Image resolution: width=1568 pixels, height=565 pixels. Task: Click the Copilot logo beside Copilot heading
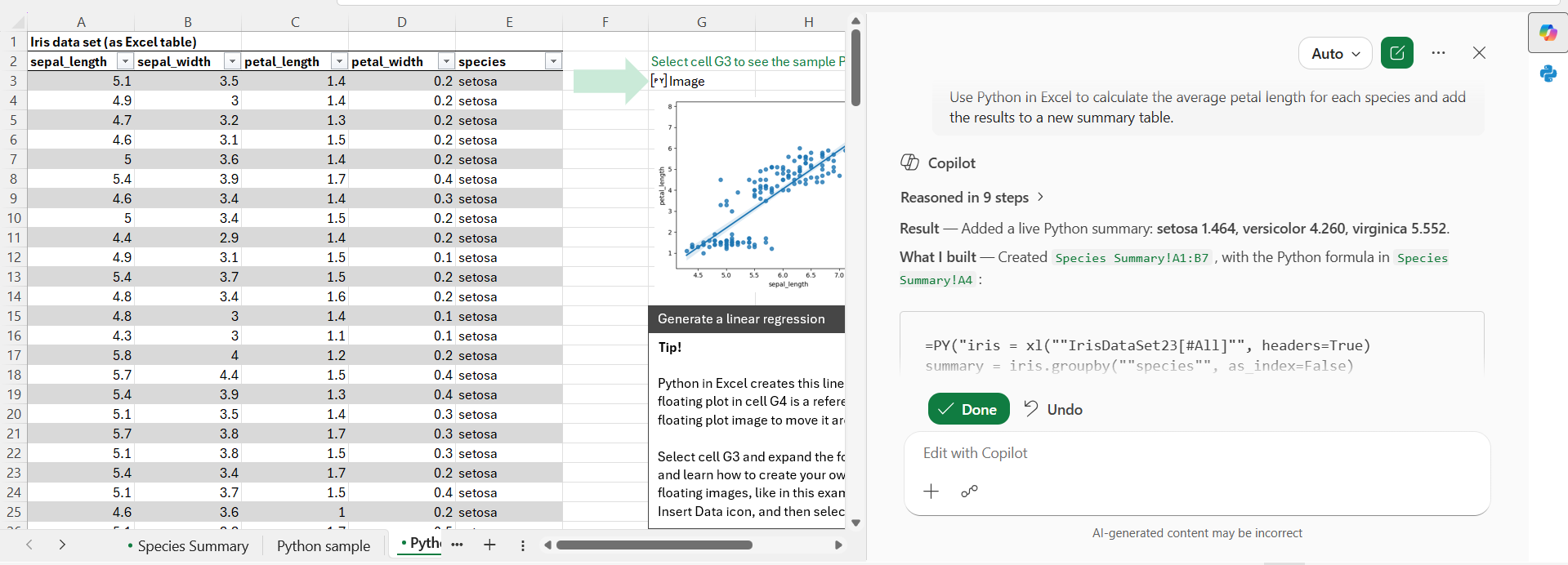[909, 162]
